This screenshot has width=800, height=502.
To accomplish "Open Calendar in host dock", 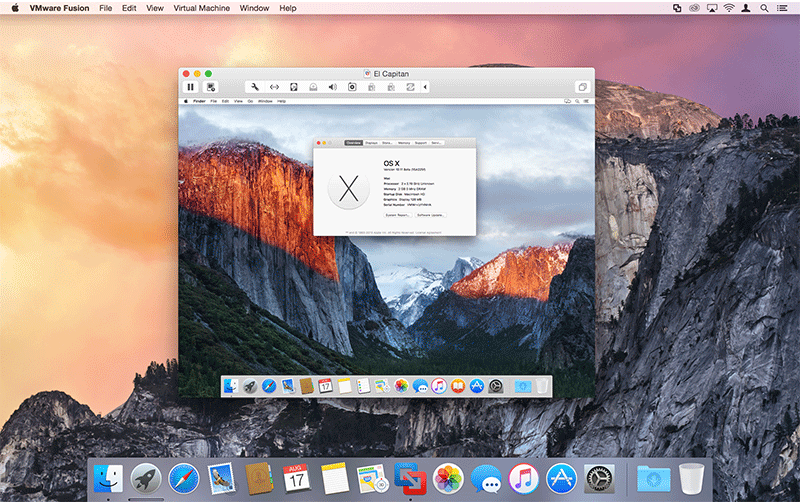I will point(296,479).
